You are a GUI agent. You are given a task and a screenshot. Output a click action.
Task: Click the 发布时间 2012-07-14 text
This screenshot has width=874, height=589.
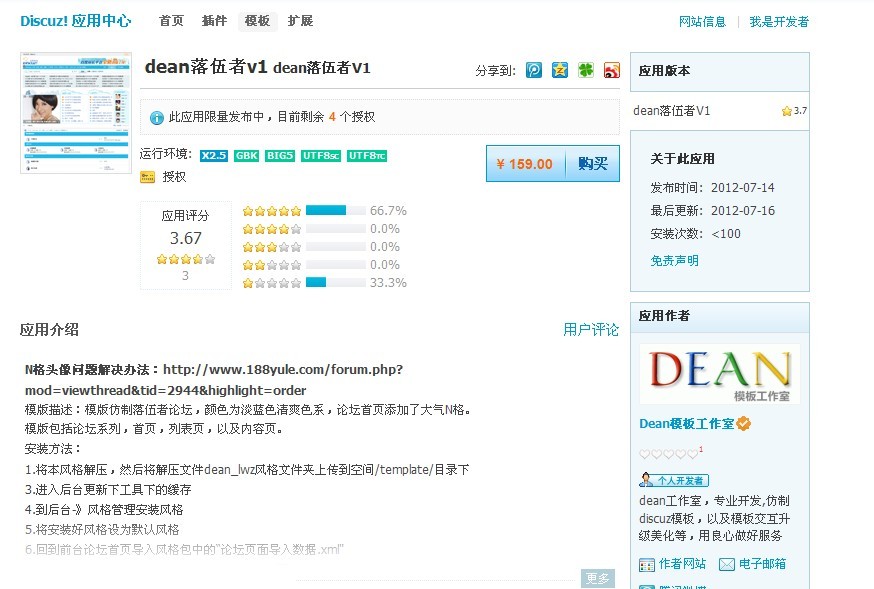click(712, 188)
